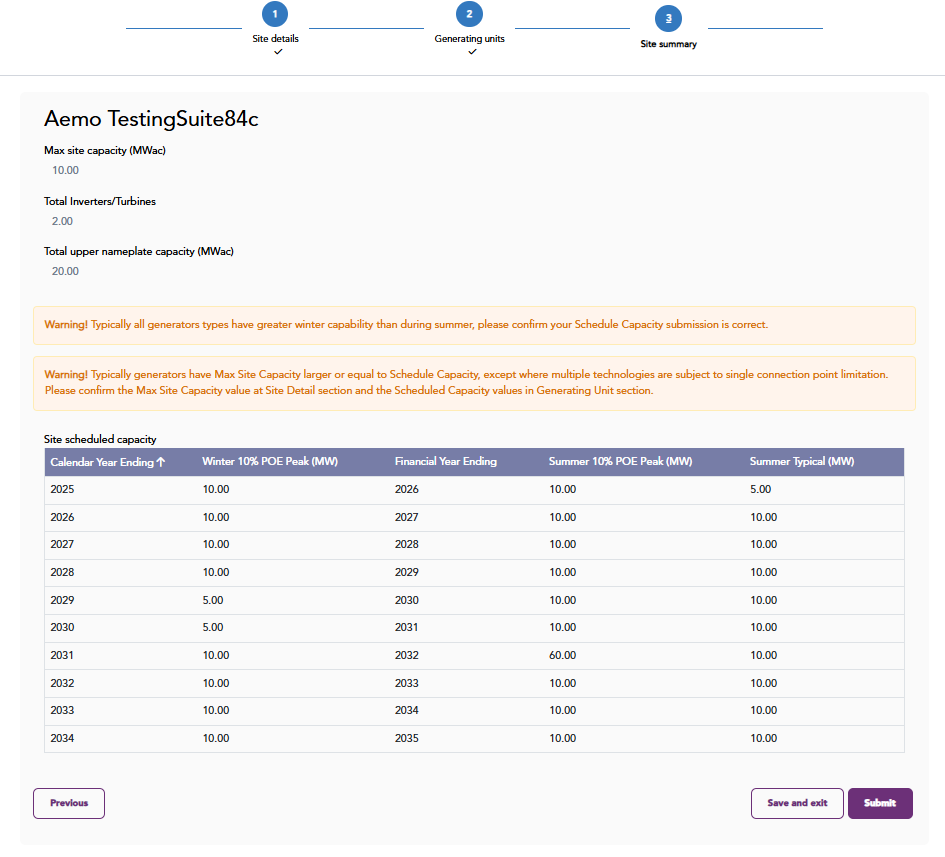Screen dimensions: 945x857
Task: Click step 3 circle icon
Action: click(668, 19)
